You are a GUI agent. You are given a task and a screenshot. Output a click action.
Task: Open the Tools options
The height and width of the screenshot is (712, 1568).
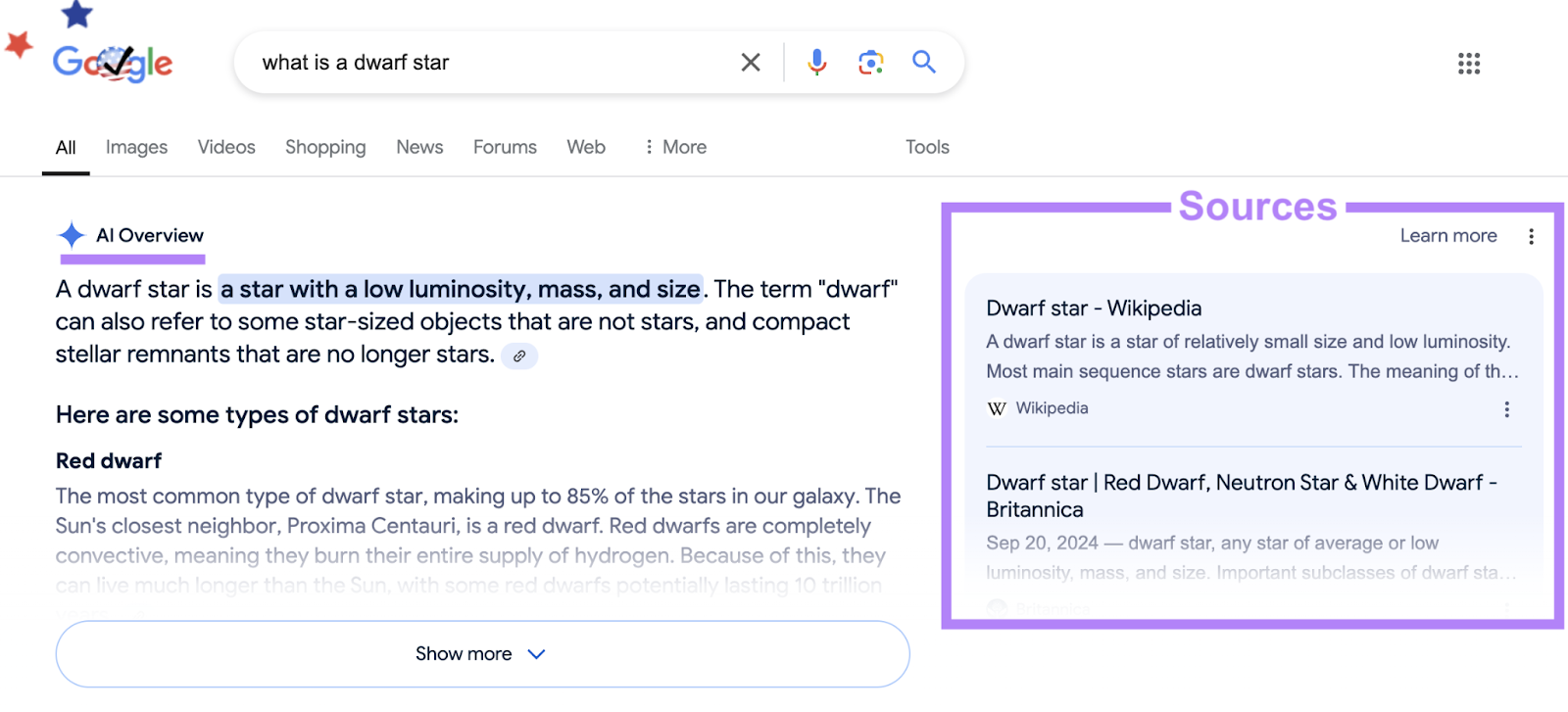925,146
